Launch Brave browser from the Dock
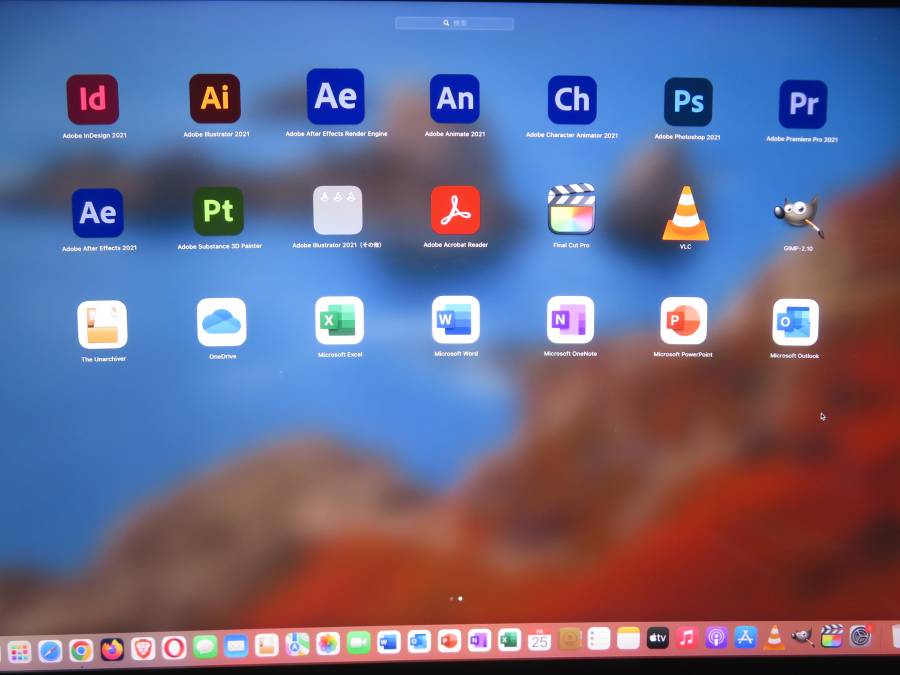The width and height of the screenshot is (900, 675). [143, 649]
